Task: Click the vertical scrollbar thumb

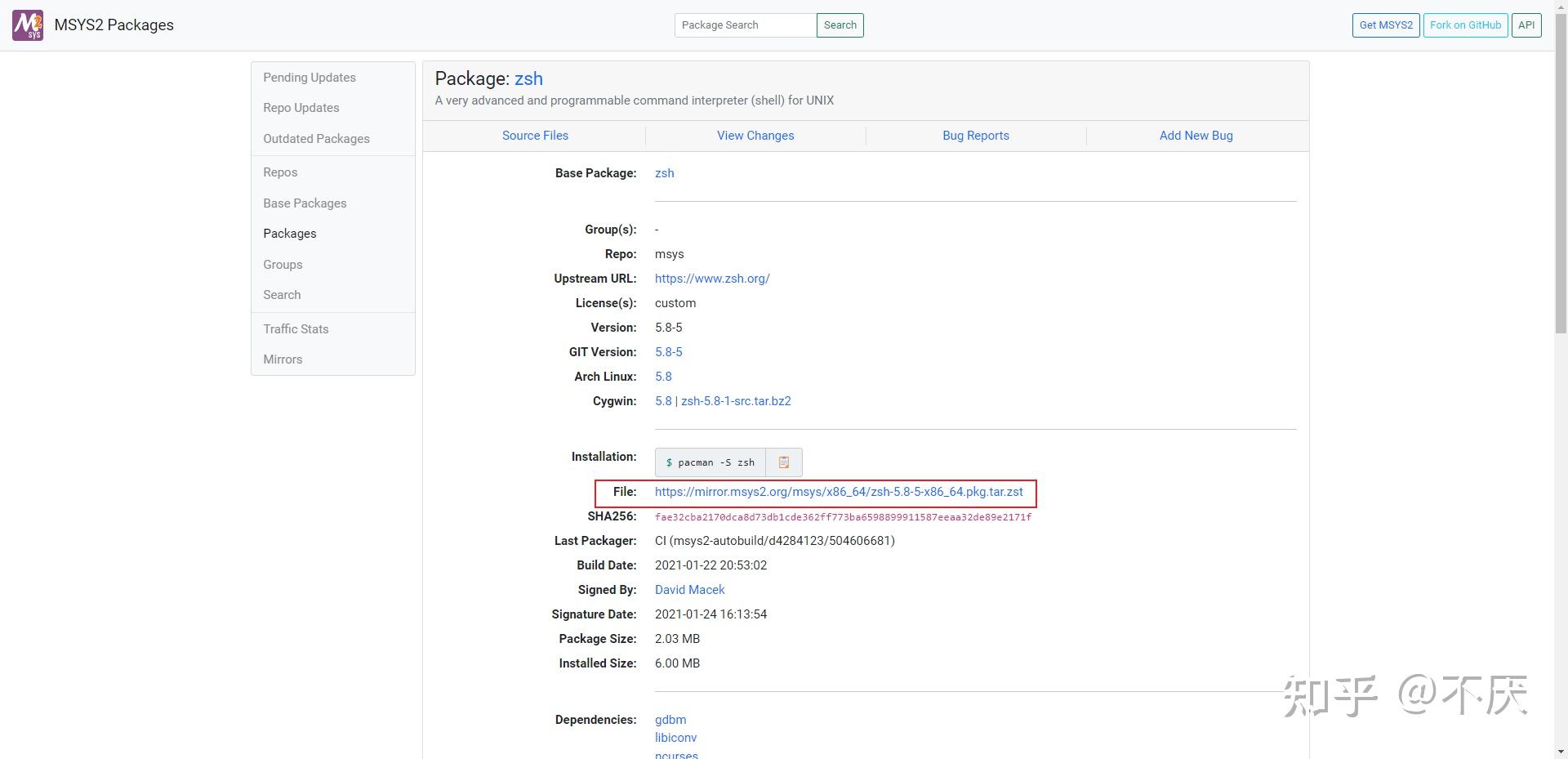Action: pyautogui.click(x=1561, y=173)
